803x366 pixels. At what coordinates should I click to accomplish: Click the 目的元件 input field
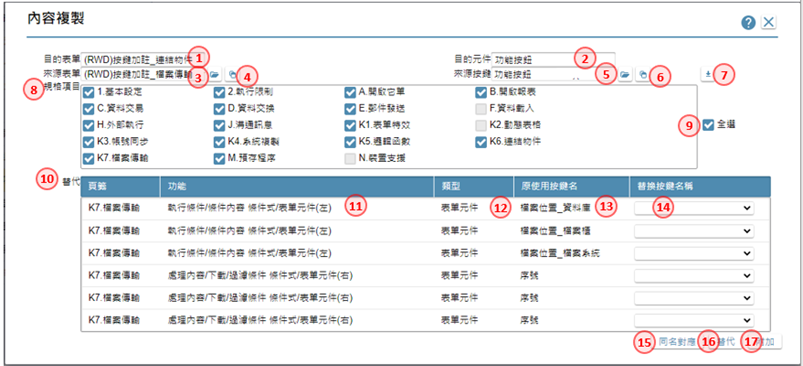pyautogui.click(x=553, y=60)
